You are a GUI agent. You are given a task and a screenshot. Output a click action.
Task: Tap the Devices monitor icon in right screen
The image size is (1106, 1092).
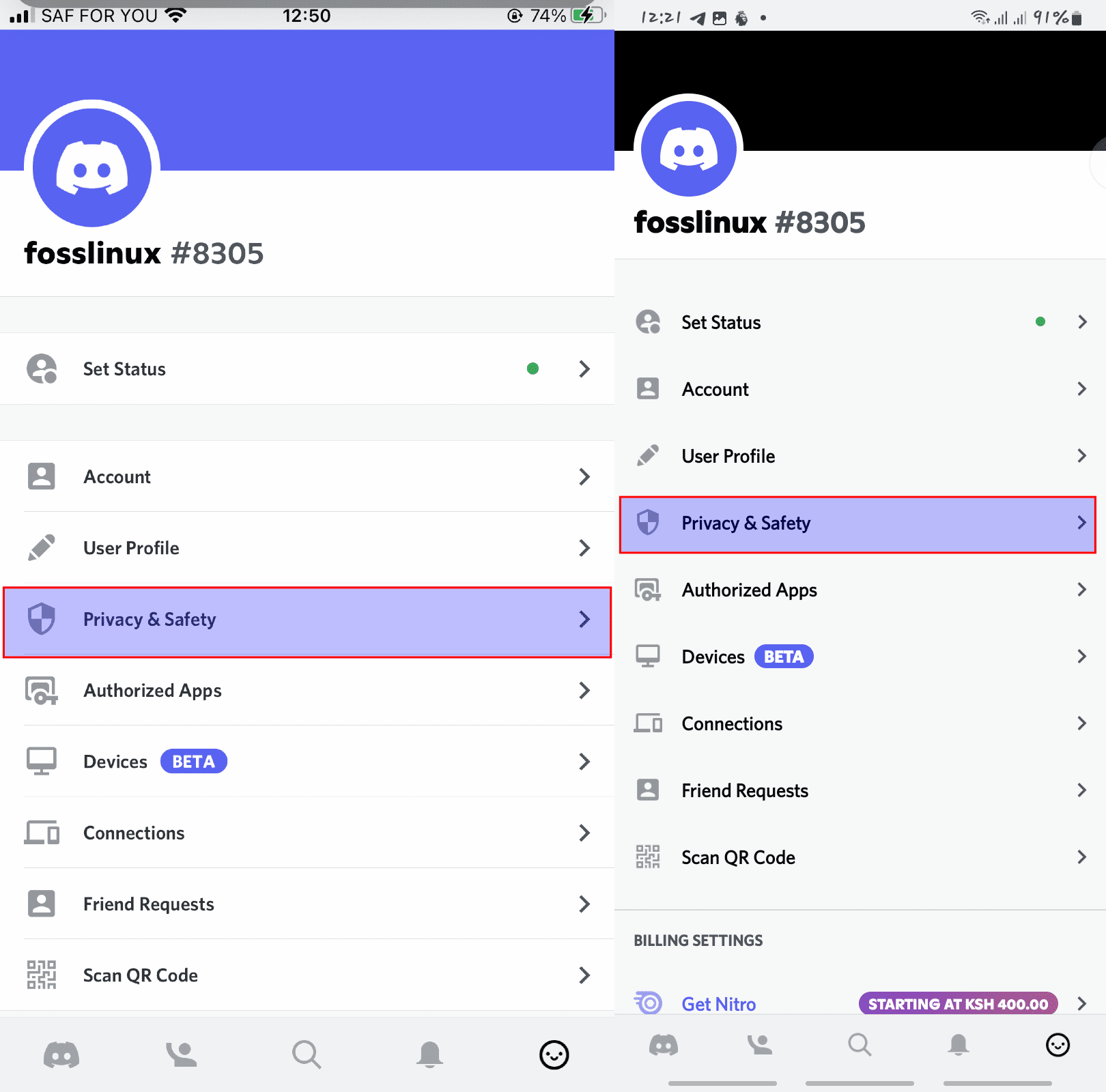[x=648, y=656]
